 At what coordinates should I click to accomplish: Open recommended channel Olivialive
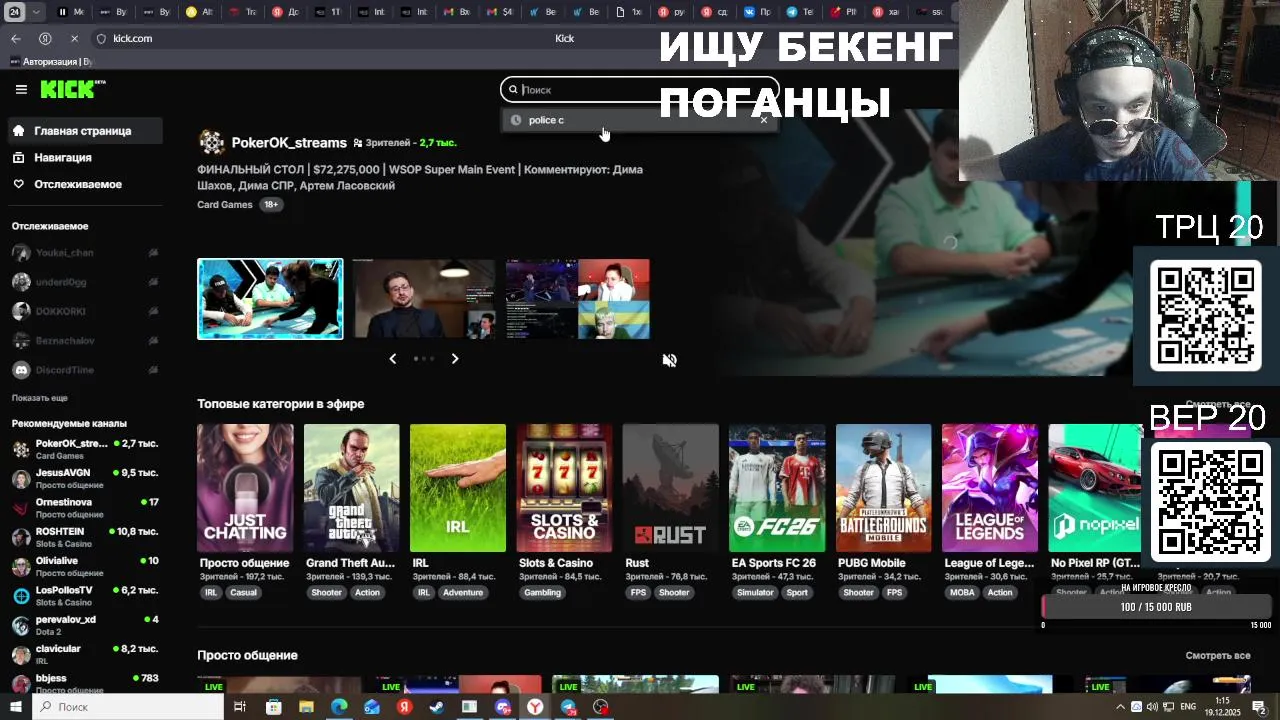pyautogui.click(x=85, y=566)
